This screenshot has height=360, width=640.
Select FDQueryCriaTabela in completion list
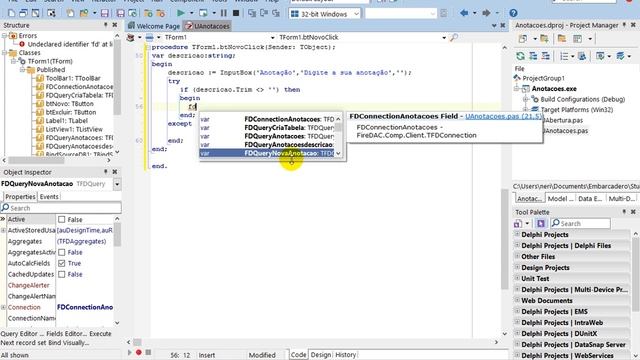[x=267, y=128]
